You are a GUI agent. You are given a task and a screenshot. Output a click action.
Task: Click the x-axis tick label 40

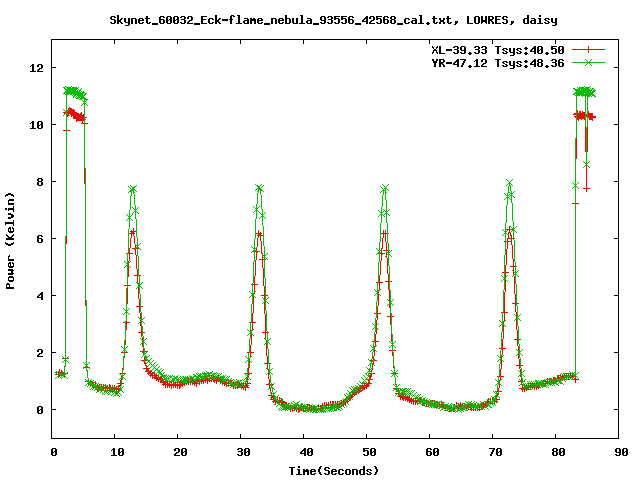click(306, 452)
